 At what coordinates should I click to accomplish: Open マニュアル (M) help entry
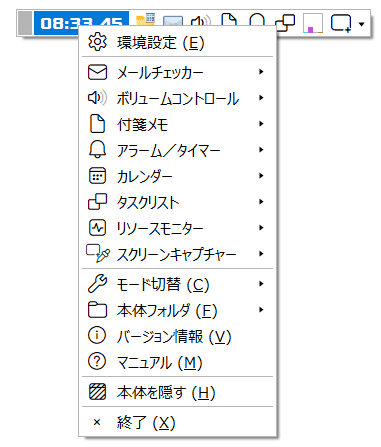click(x=177, y=362)
